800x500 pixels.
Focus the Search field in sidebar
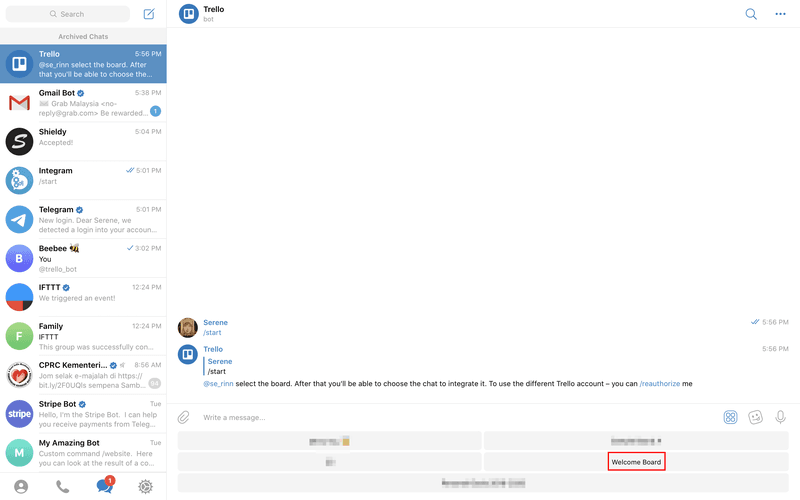[x=67, y=14]
